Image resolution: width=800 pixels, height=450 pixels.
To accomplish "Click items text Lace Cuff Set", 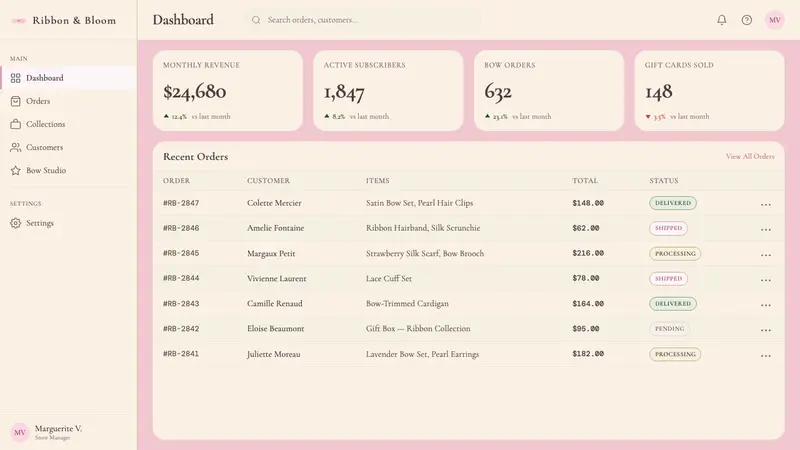I will click(x=389, y=279).
